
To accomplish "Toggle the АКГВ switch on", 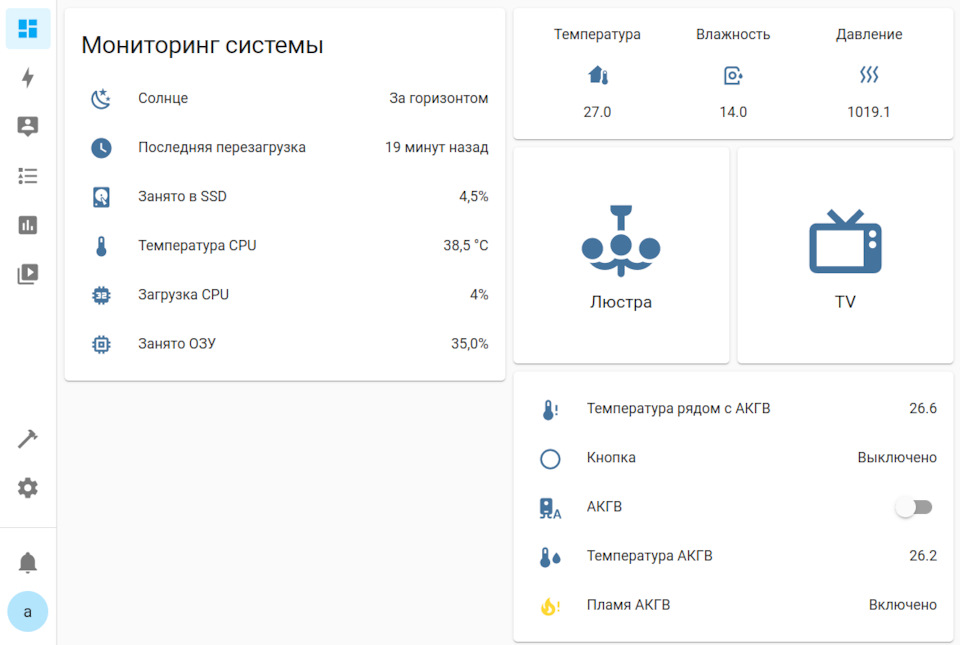I will (x=913, y=507).
